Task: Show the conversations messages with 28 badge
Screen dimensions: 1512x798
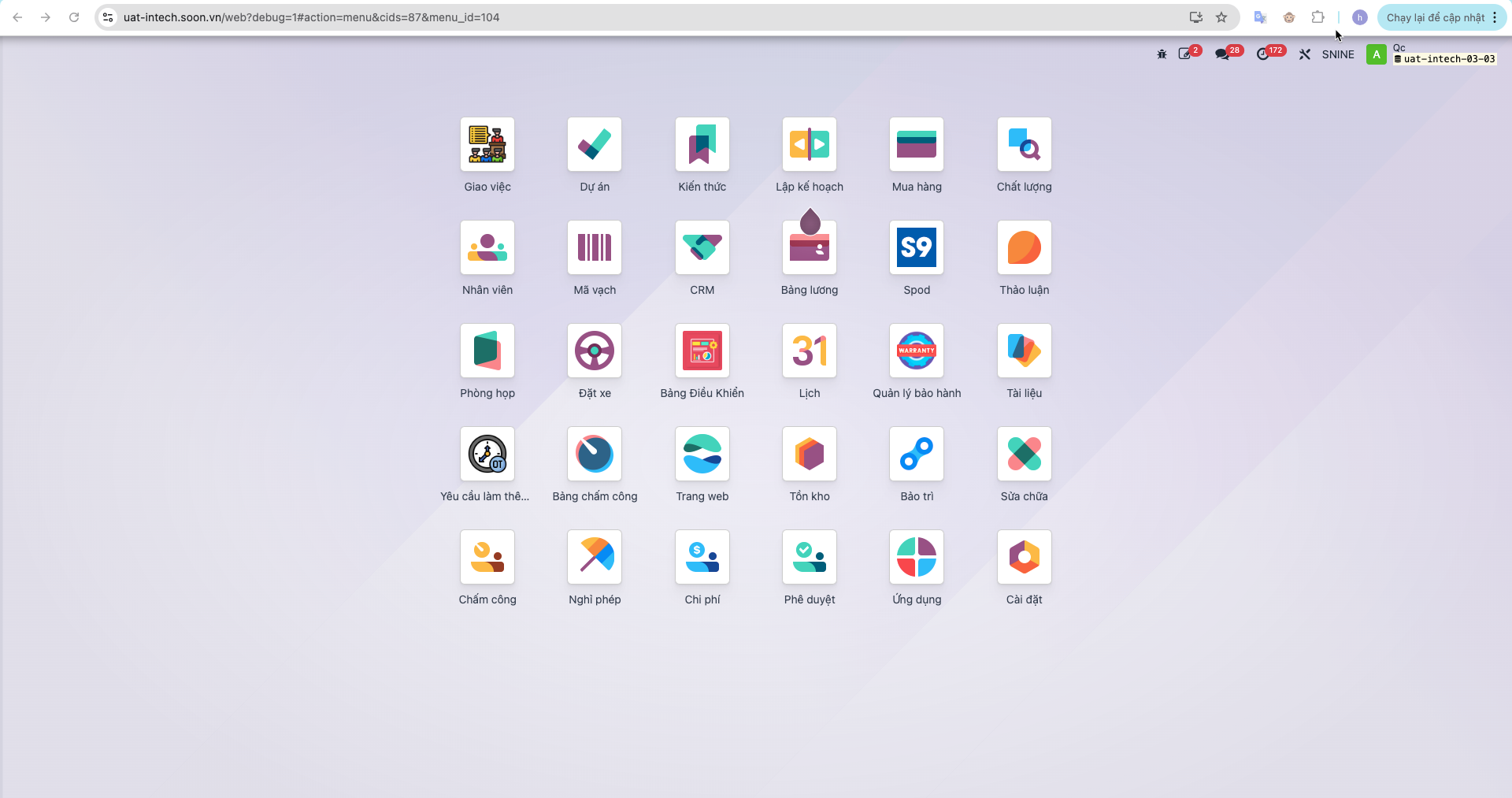Action: pyautogui.click(x=1227, y=54)
